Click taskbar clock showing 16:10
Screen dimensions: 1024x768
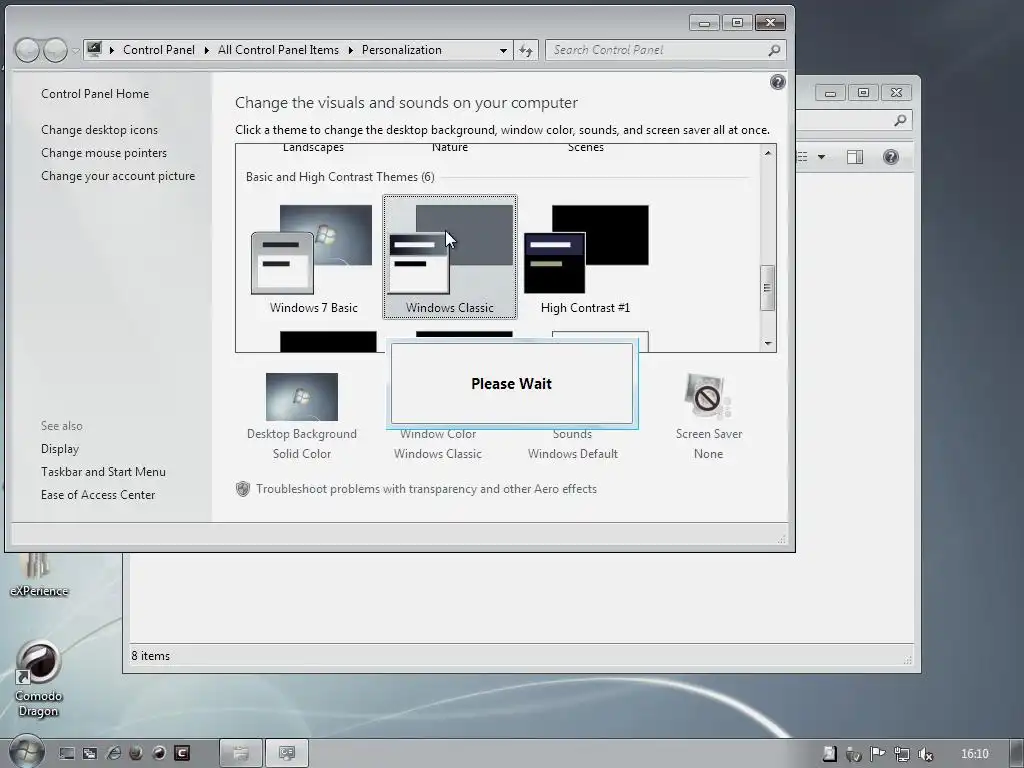[974, 754]
